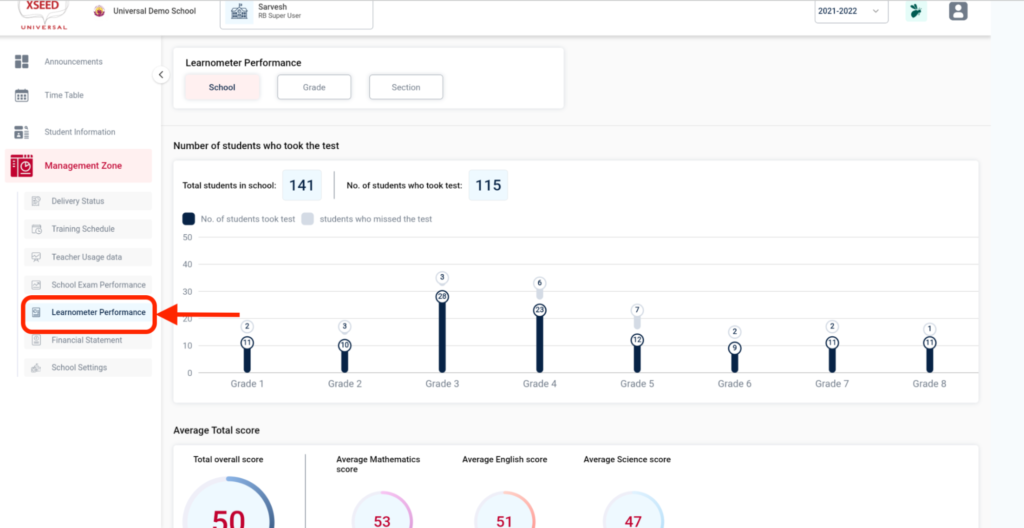This screenshot has height=528, width=1024.
Task: Click the School Exam Performance icon
Action: click(37, 285)
